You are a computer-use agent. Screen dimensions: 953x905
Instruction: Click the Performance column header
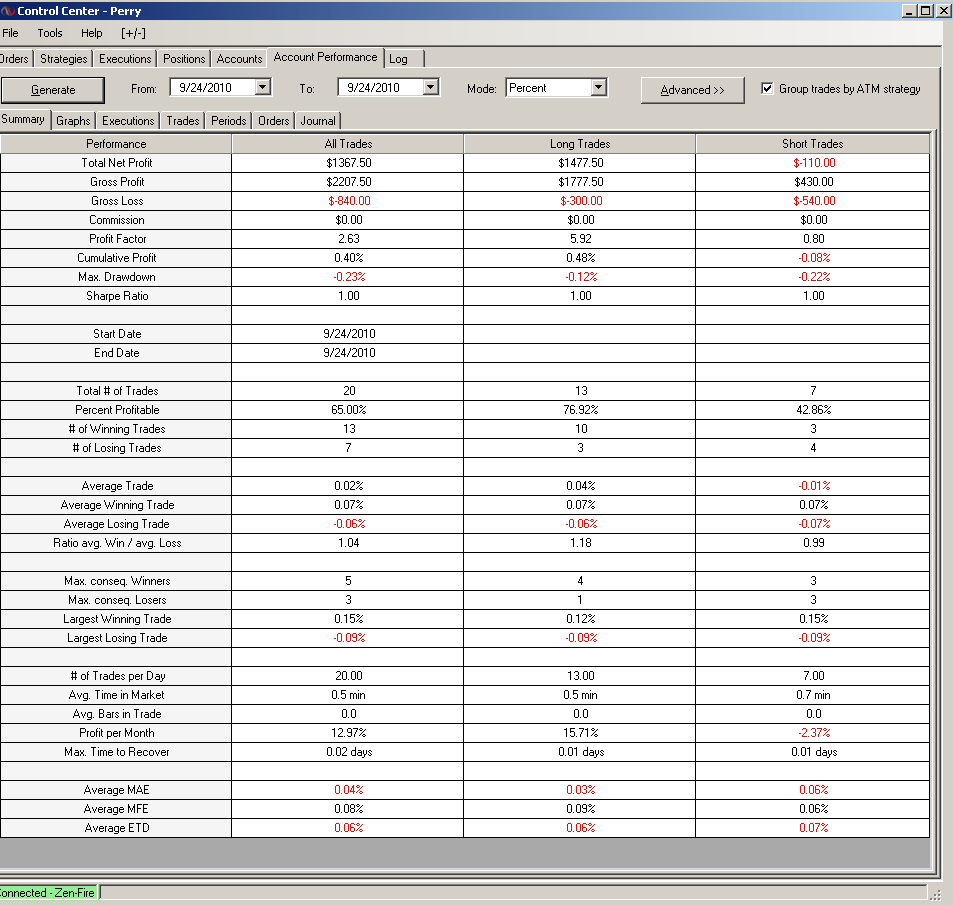click(x=116, y=144)
